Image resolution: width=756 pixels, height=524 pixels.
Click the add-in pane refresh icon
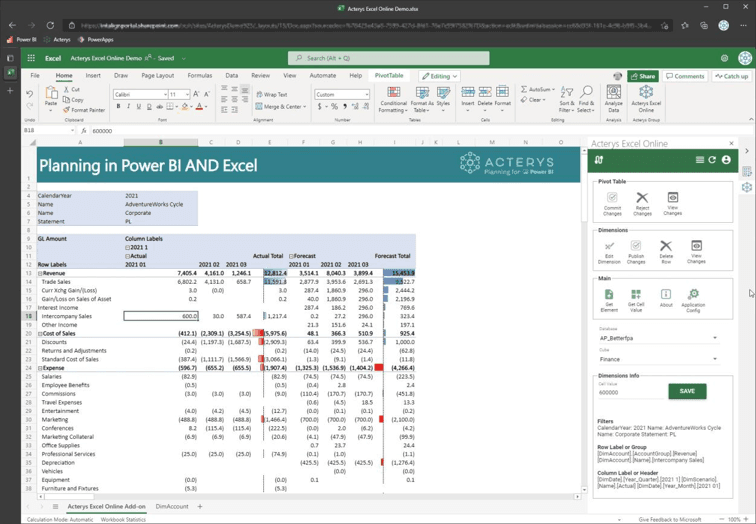(x=712, y=160)
